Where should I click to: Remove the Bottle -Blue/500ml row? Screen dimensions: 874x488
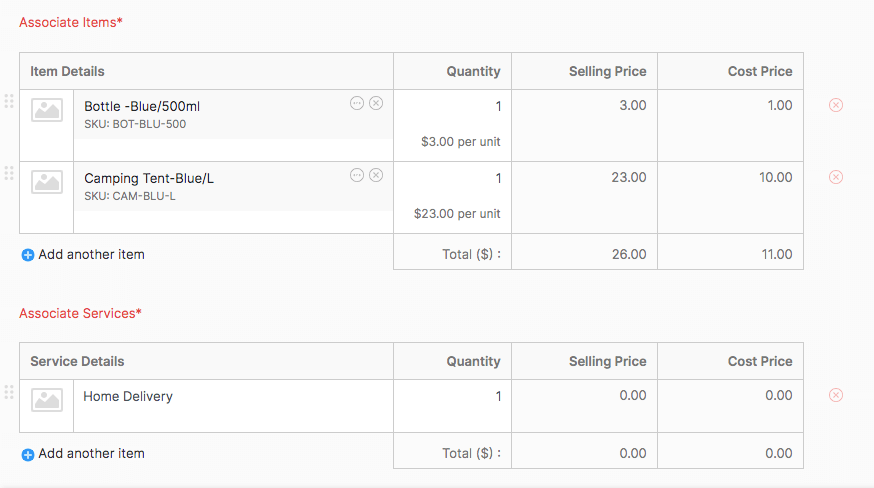click(x=836, y=105)
